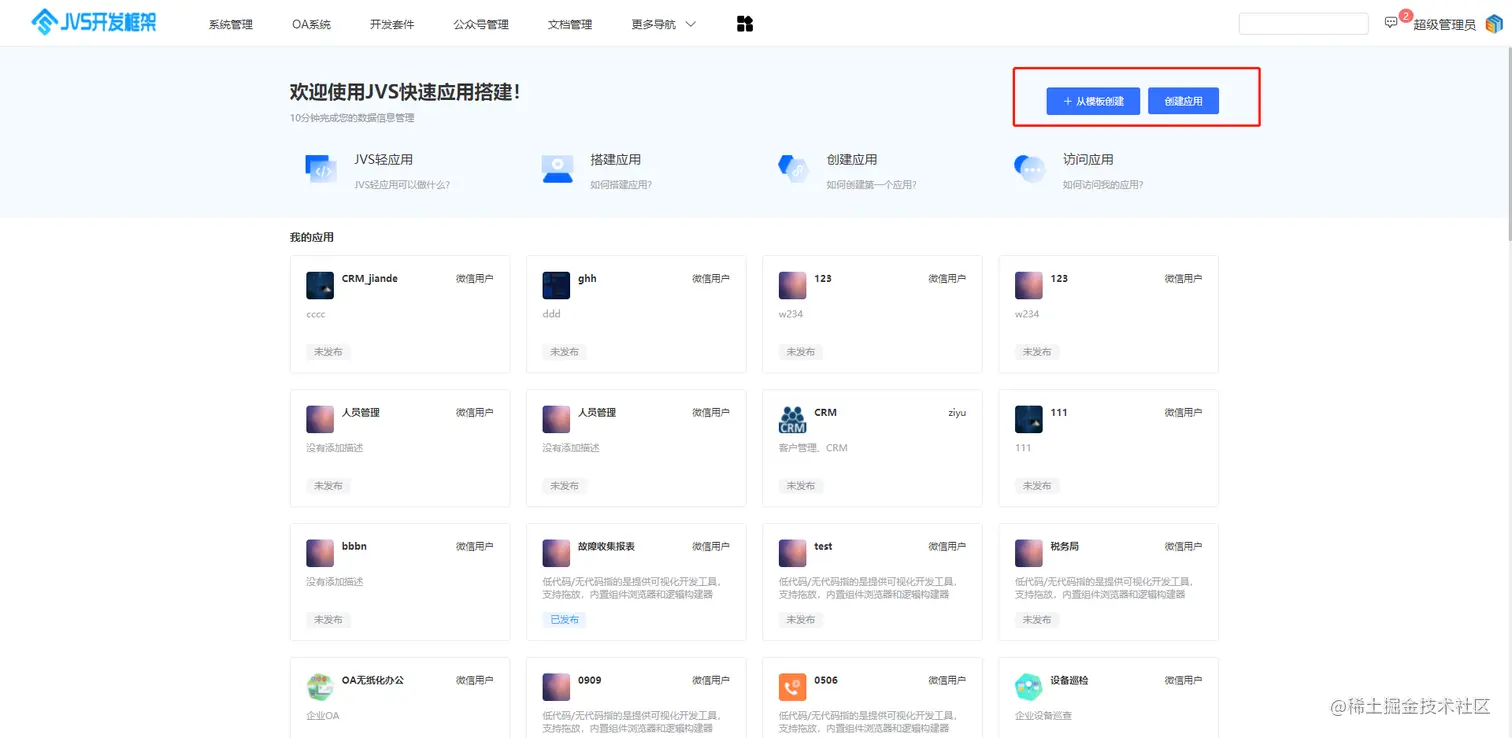
Task: Click the 税务局 app icon
Action: click(x=1029, y=553)
